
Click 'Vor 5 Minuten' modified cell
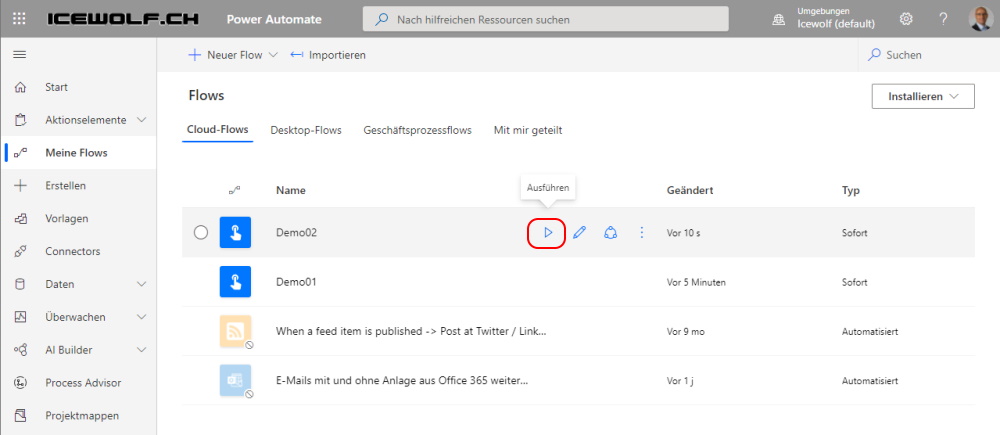coord(696,282)
